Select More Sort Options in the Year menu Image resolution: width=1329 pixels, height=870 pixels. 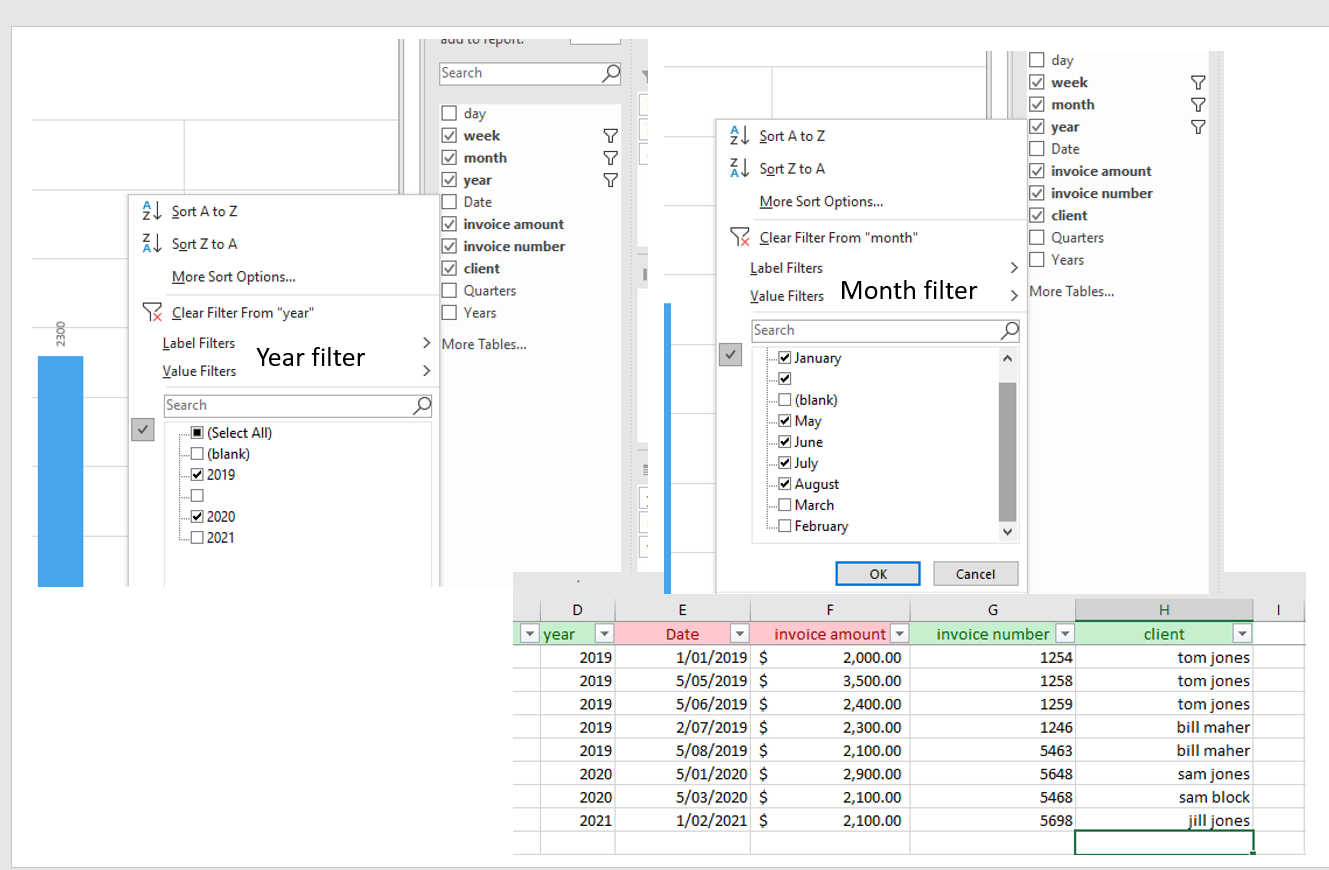[x=233, y=276]
